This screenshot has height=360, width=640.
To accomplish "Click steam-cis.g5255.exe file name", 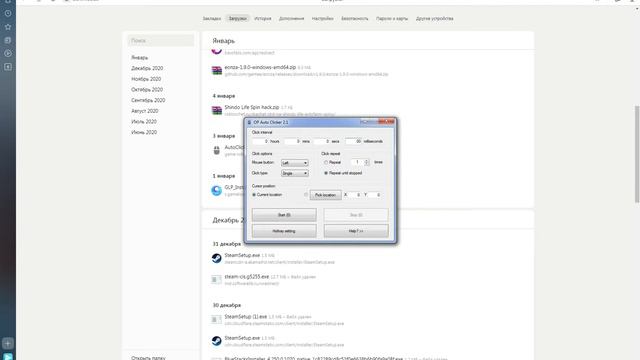I will [x=247, y=276].
